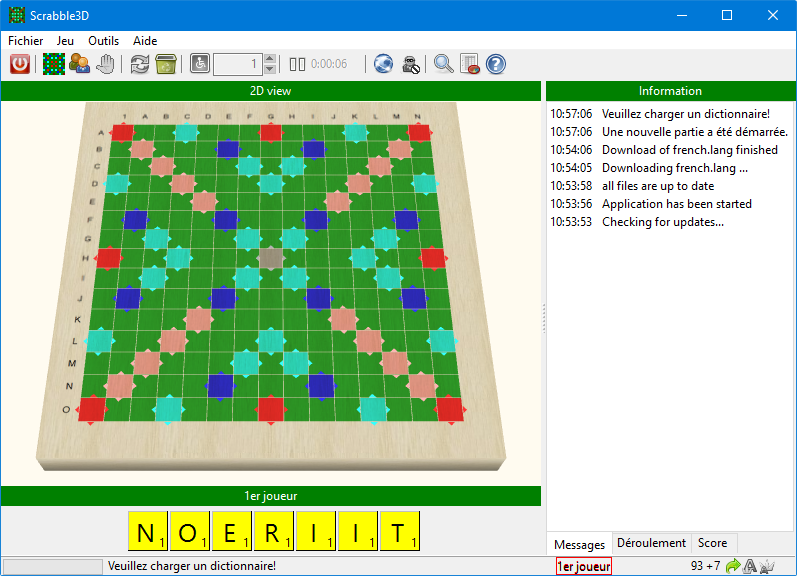Screen dimensions: 797x576
Task: Click the letter A status icon
Action: [x=750, y=566]
